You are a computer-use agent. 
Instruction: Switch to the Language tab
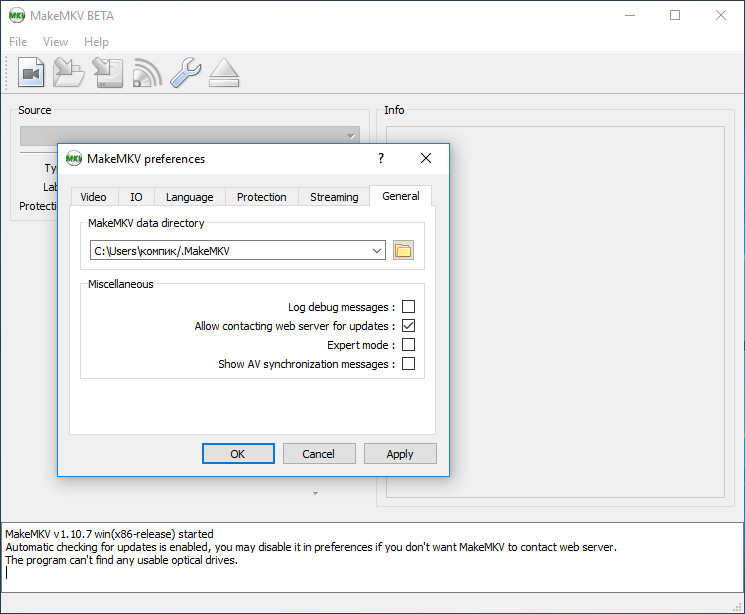190,197
